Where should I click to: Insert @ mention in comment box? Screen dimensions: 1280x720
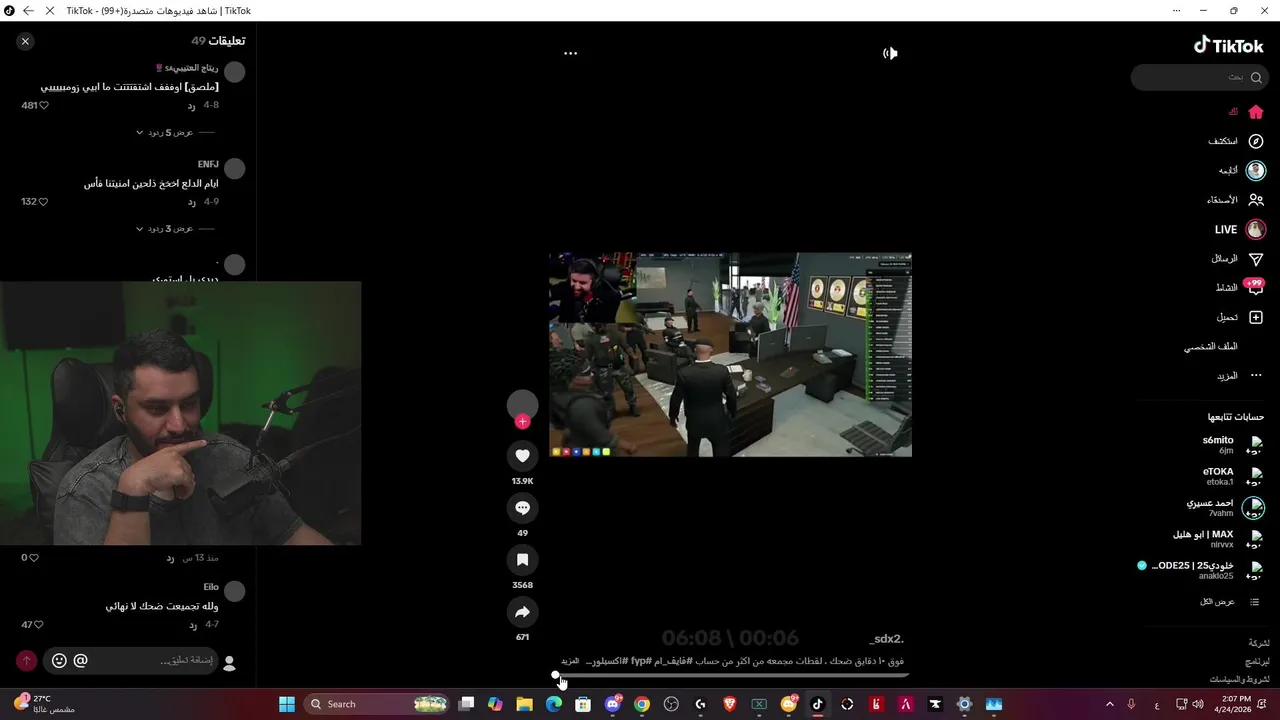click(x=81, y=660)
